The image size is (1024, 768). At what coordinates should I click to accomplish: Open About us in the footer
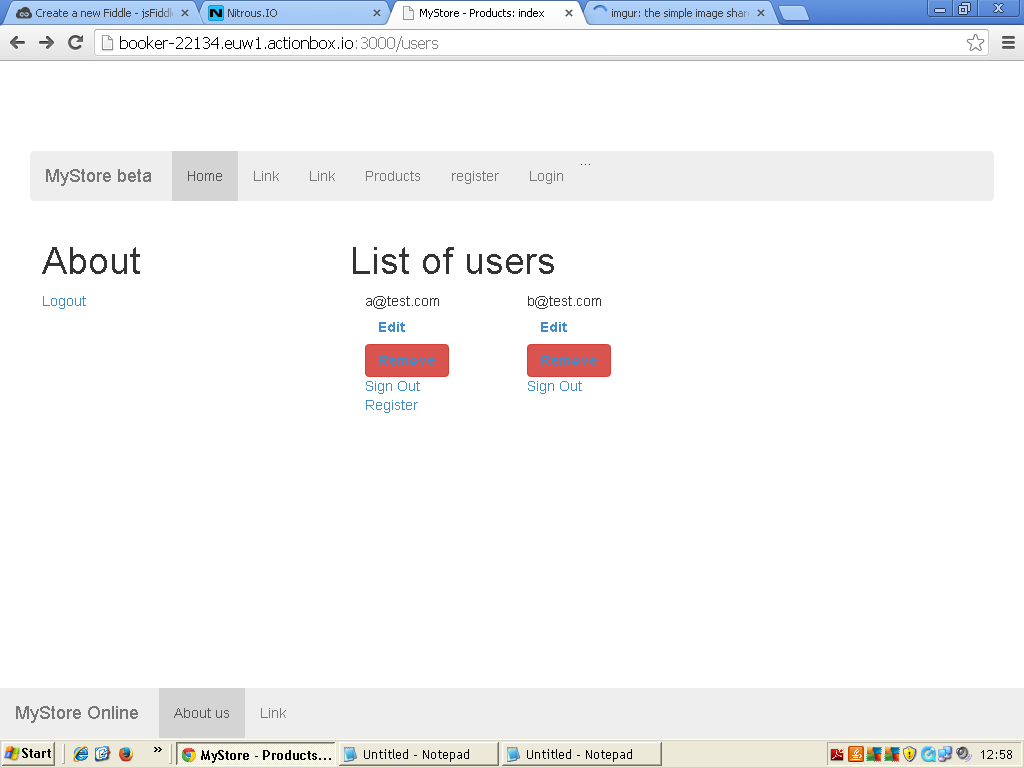[x=202, y=712]
